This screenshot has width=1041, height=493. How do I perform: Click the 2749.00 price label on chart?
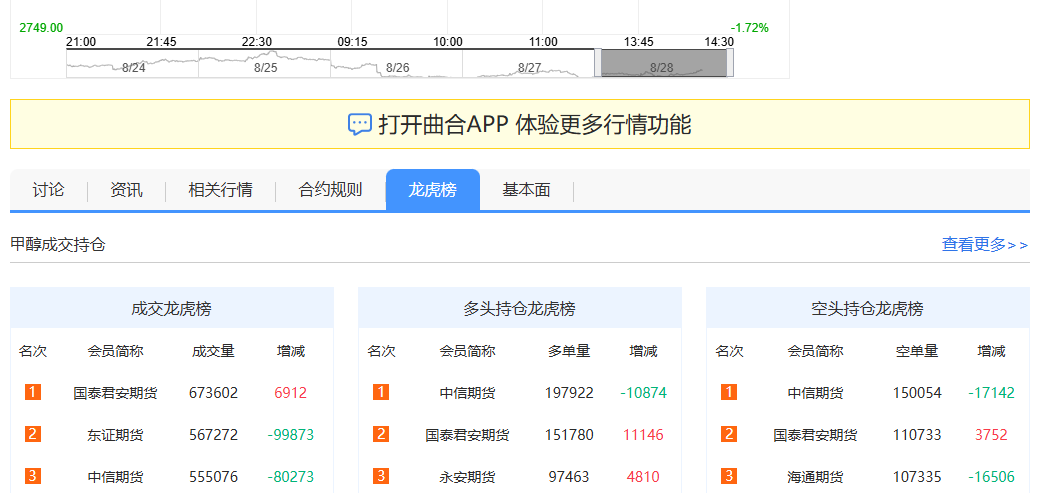click(x=41, y=28)
